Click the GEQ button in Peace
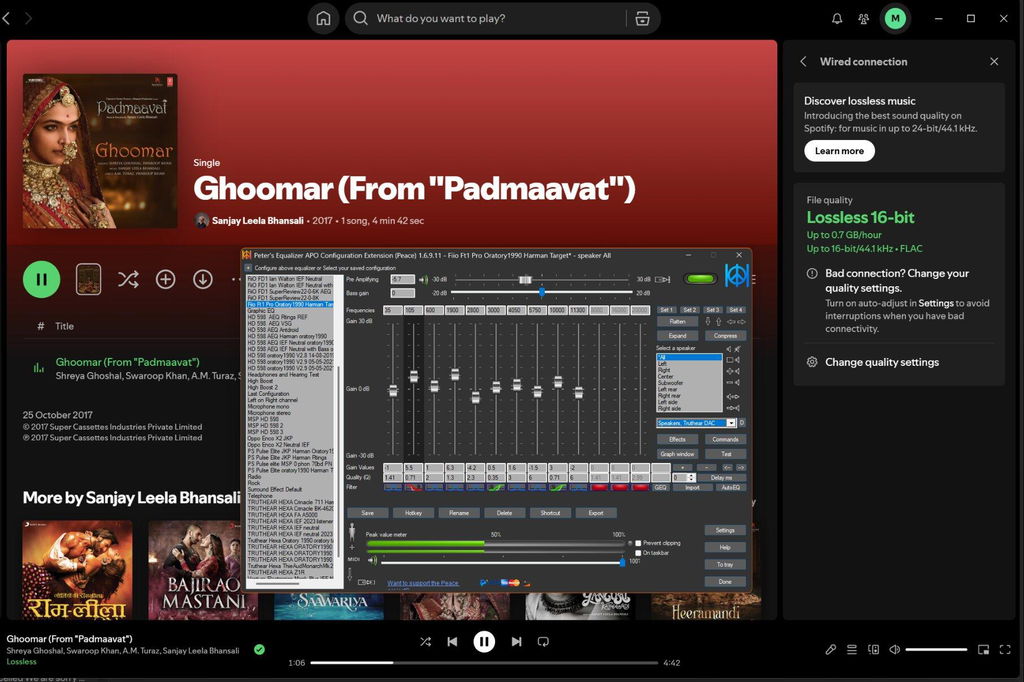The height and width of the screenshot is (682, 1024). point(661,487)
